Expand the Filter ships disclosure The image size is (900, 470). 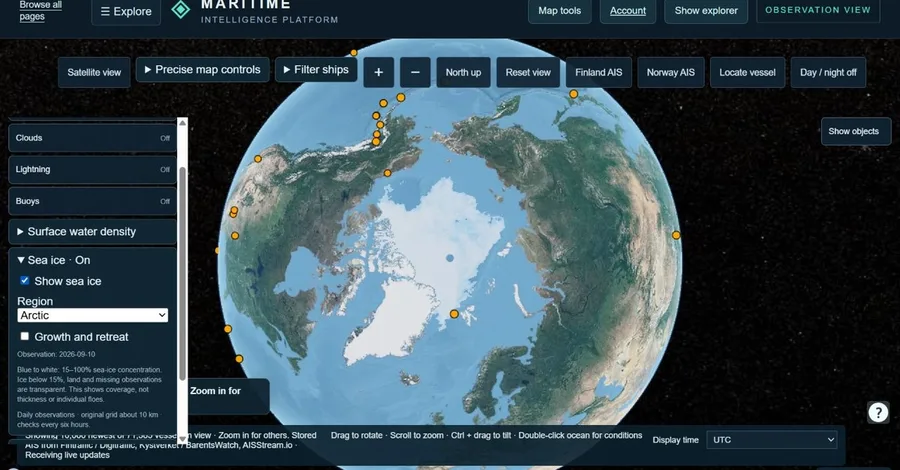click(x=316, y=70)
